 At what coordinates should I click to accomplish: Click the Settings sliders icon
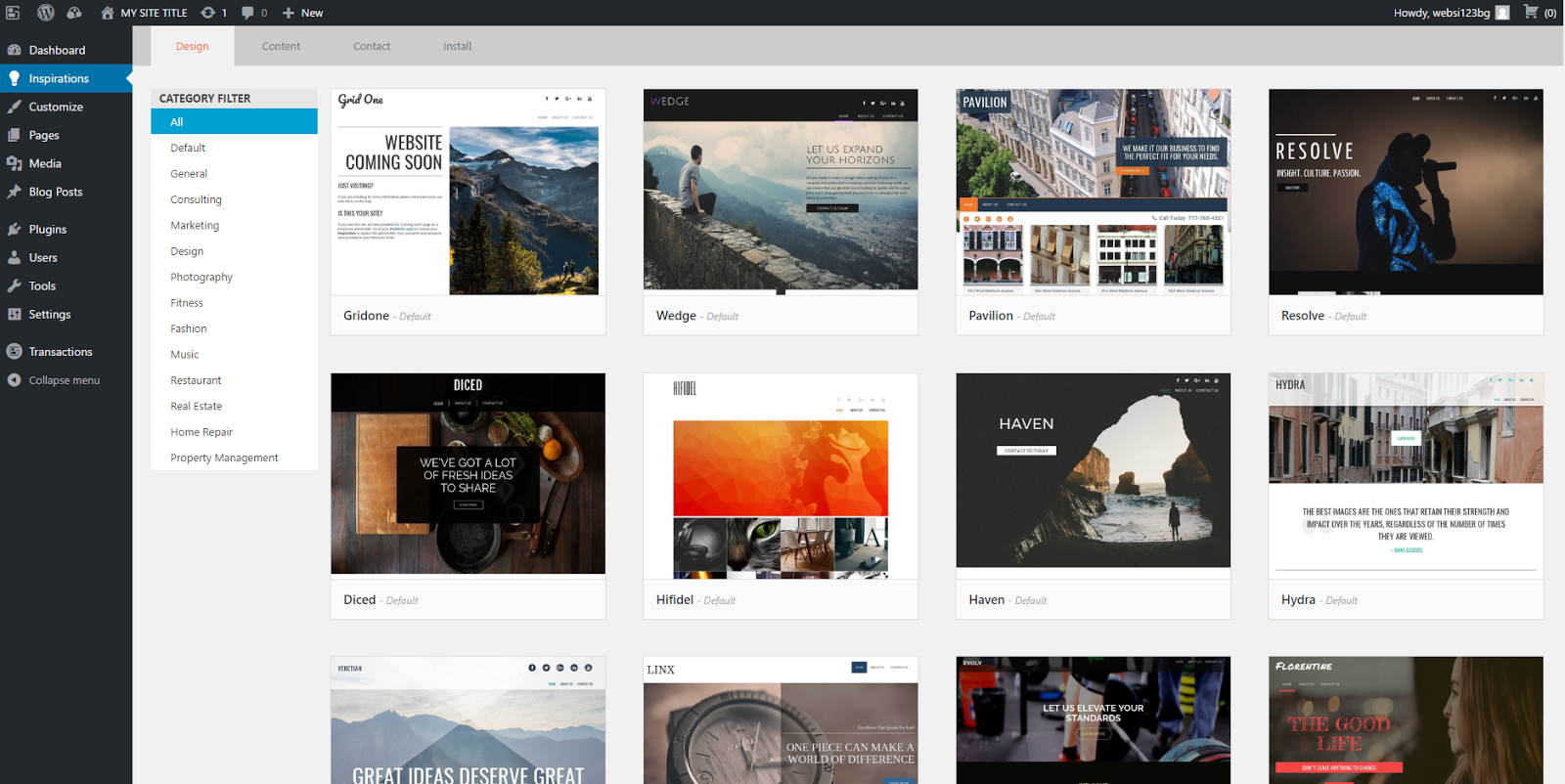coord(15,314)
